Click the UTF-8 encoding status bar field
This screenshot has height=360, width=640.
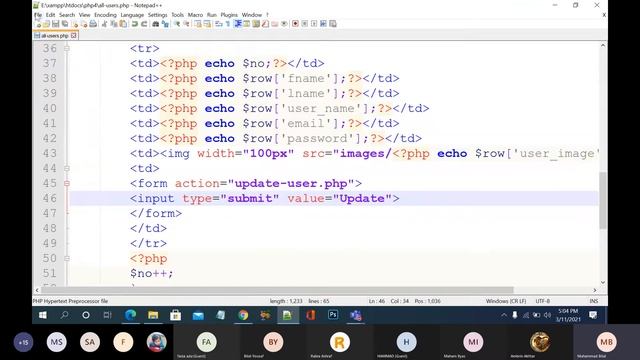click(x=542, y=301)
